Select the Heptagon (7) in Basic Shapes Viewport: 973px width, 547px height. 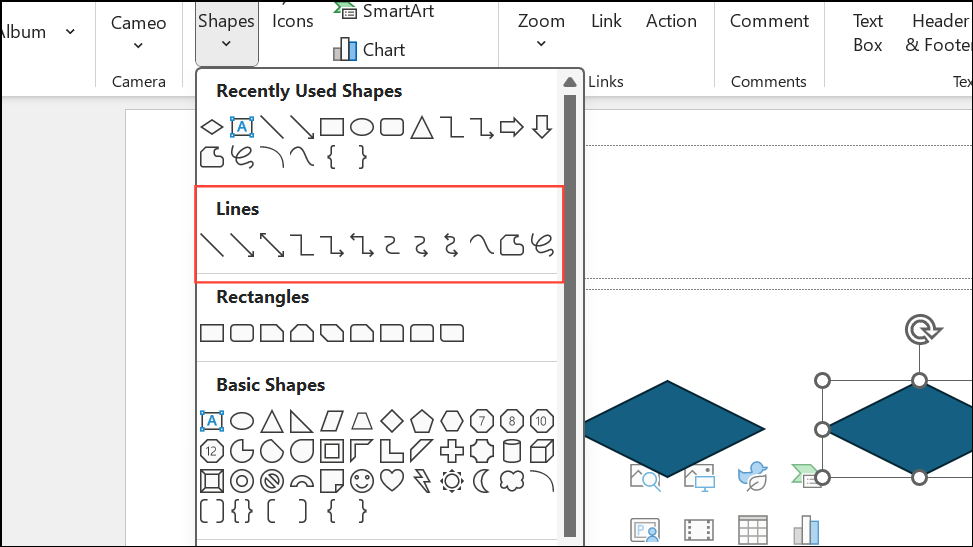click(x=482, y=421)
